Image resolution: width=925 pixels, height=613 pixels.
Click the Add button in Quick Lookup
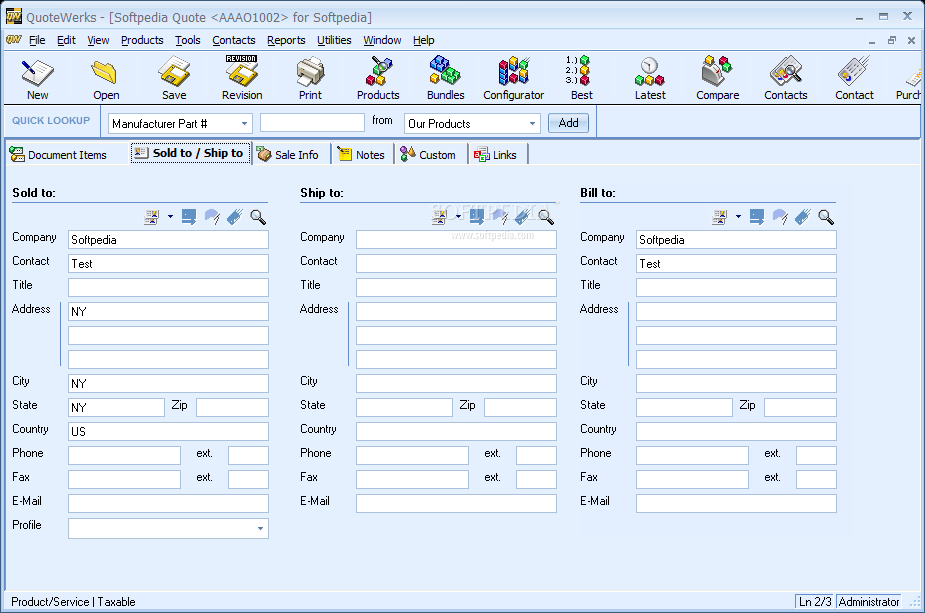point(568,123)
